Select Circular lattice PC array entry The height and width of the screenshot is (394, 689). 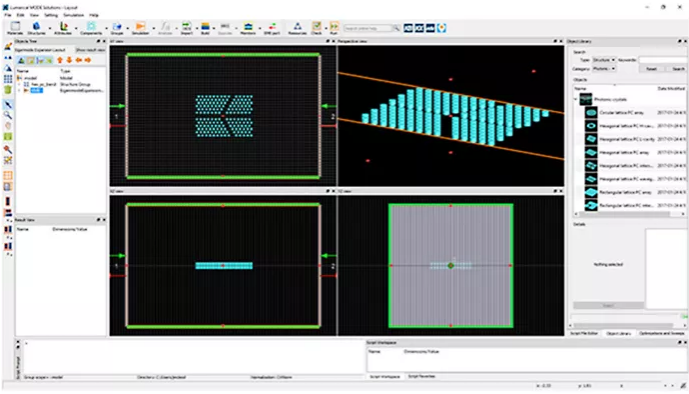click(621, 112)
